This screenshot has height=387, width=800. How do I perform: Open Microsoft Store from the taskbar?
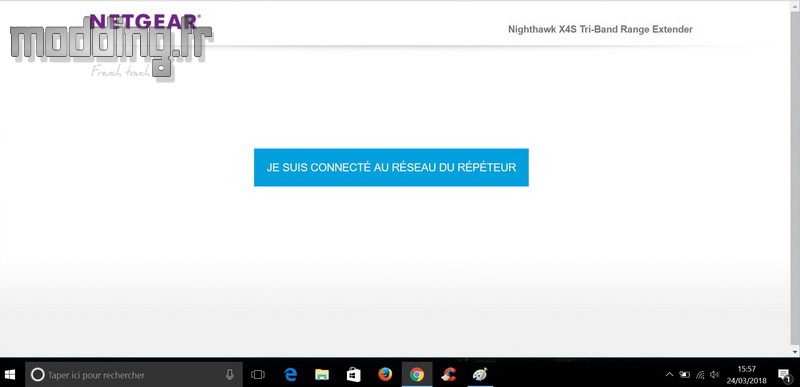[x=353, y=375]
